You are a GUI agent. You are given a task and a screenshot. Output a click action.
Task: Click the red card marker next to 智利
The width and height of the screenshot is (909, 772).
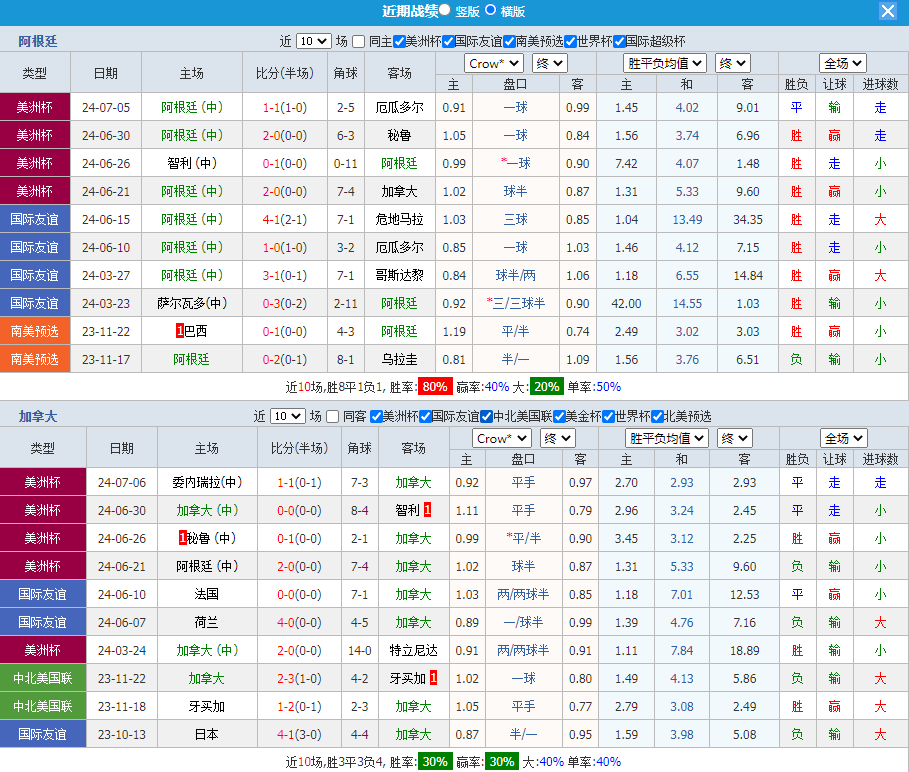pos(428,510)
